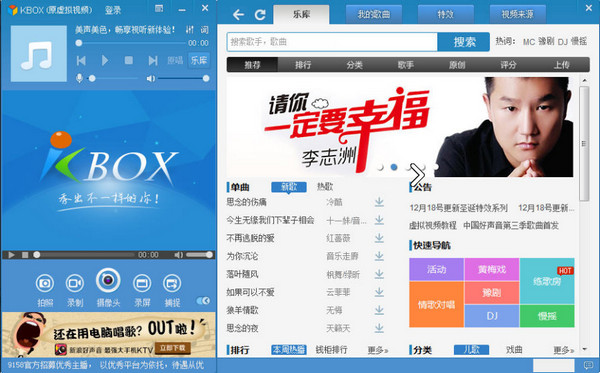Click the 李志洲 banner image
The image size is (600, 373).
click(x=400, y=127)
